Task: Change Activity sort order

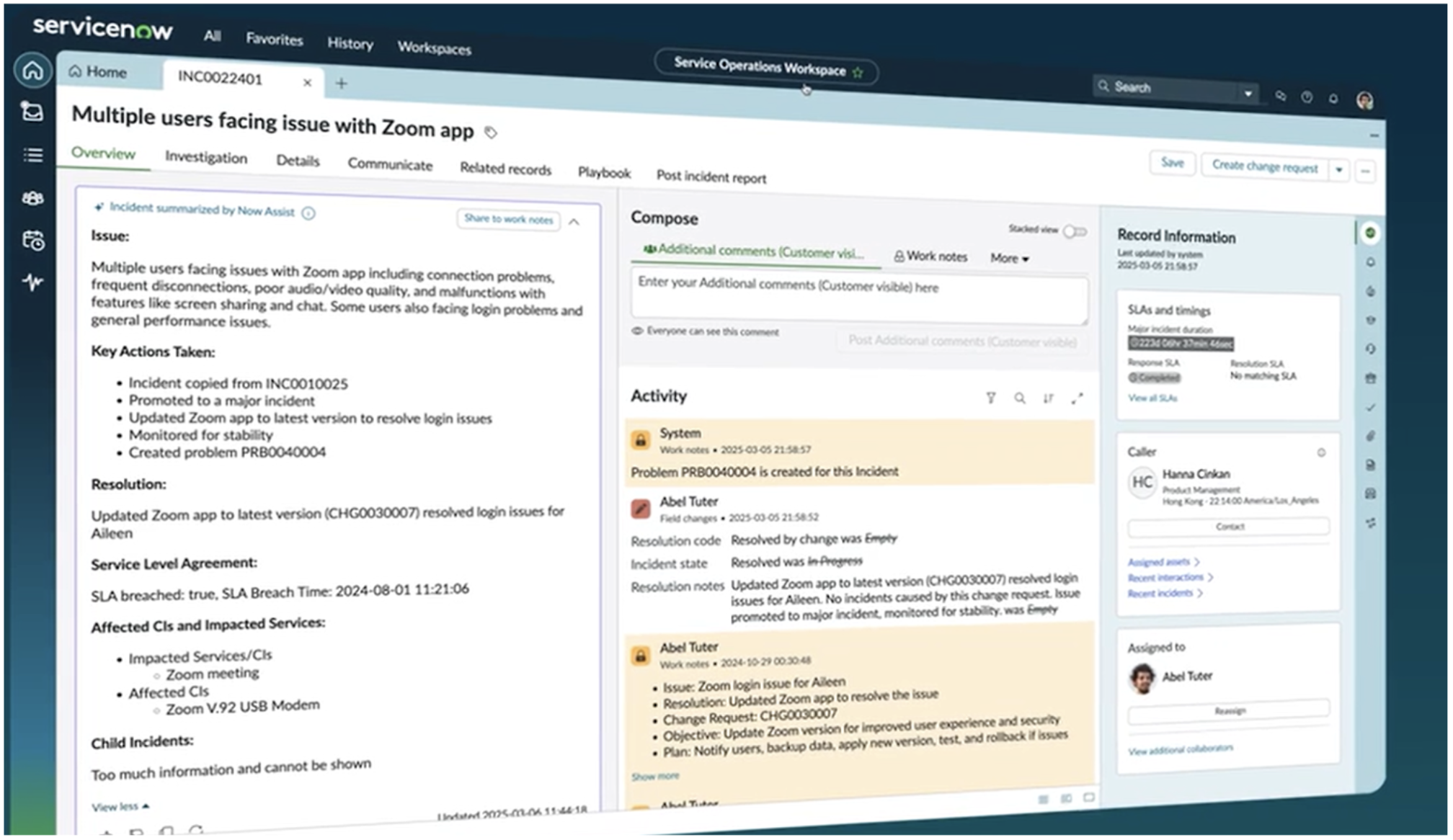Action: [x=1049, y=398]
